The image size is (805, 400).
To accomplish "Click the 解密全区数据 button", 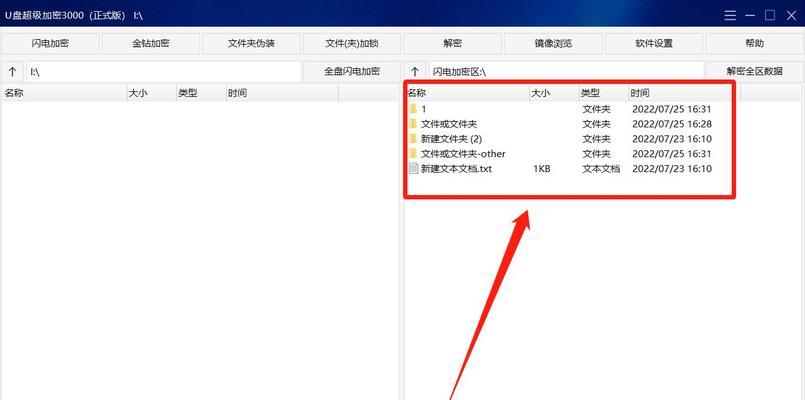I will [754, 71].
